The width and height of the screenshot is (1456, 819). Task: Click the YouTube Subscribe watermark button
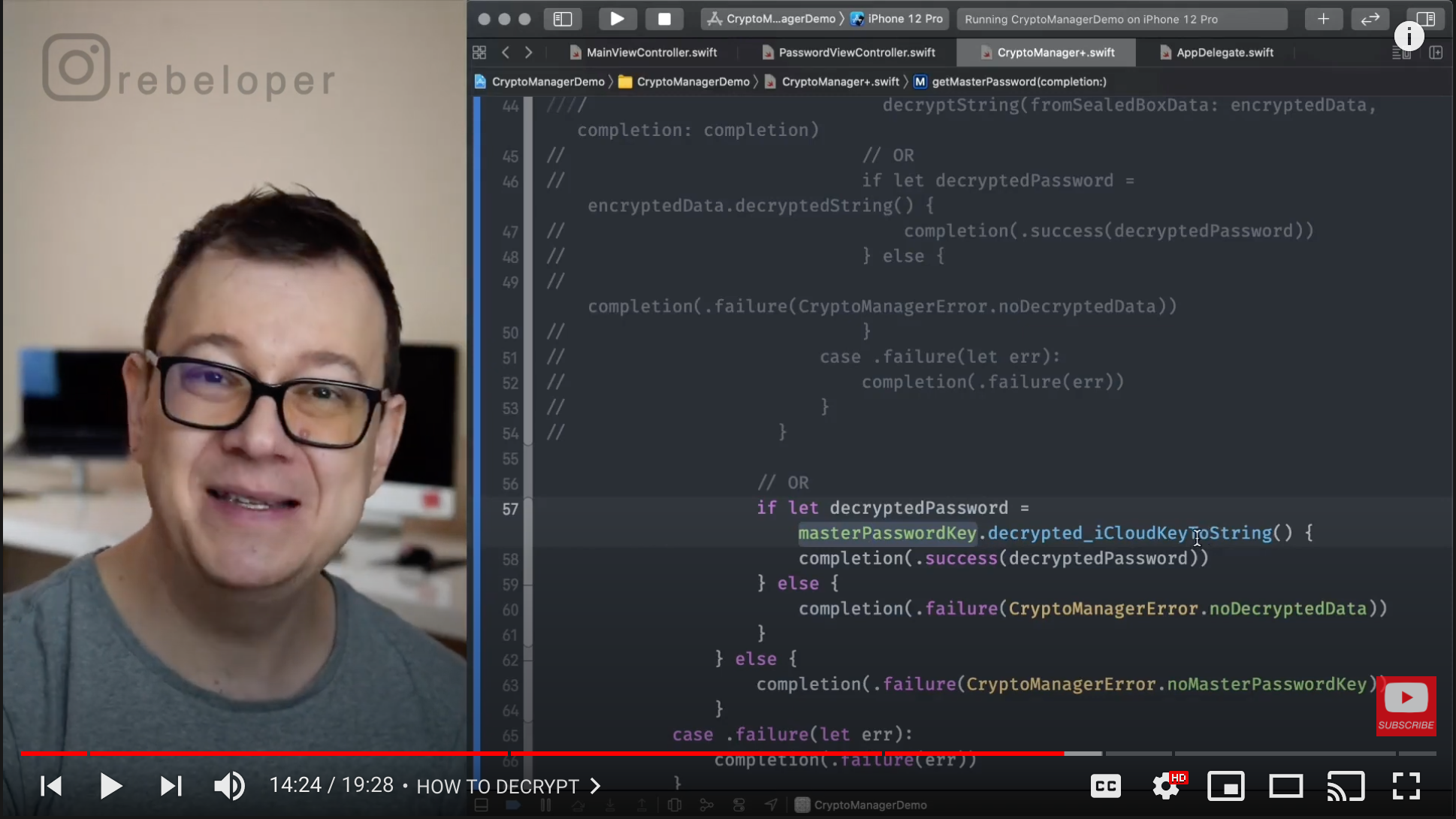coord(1406,706)
